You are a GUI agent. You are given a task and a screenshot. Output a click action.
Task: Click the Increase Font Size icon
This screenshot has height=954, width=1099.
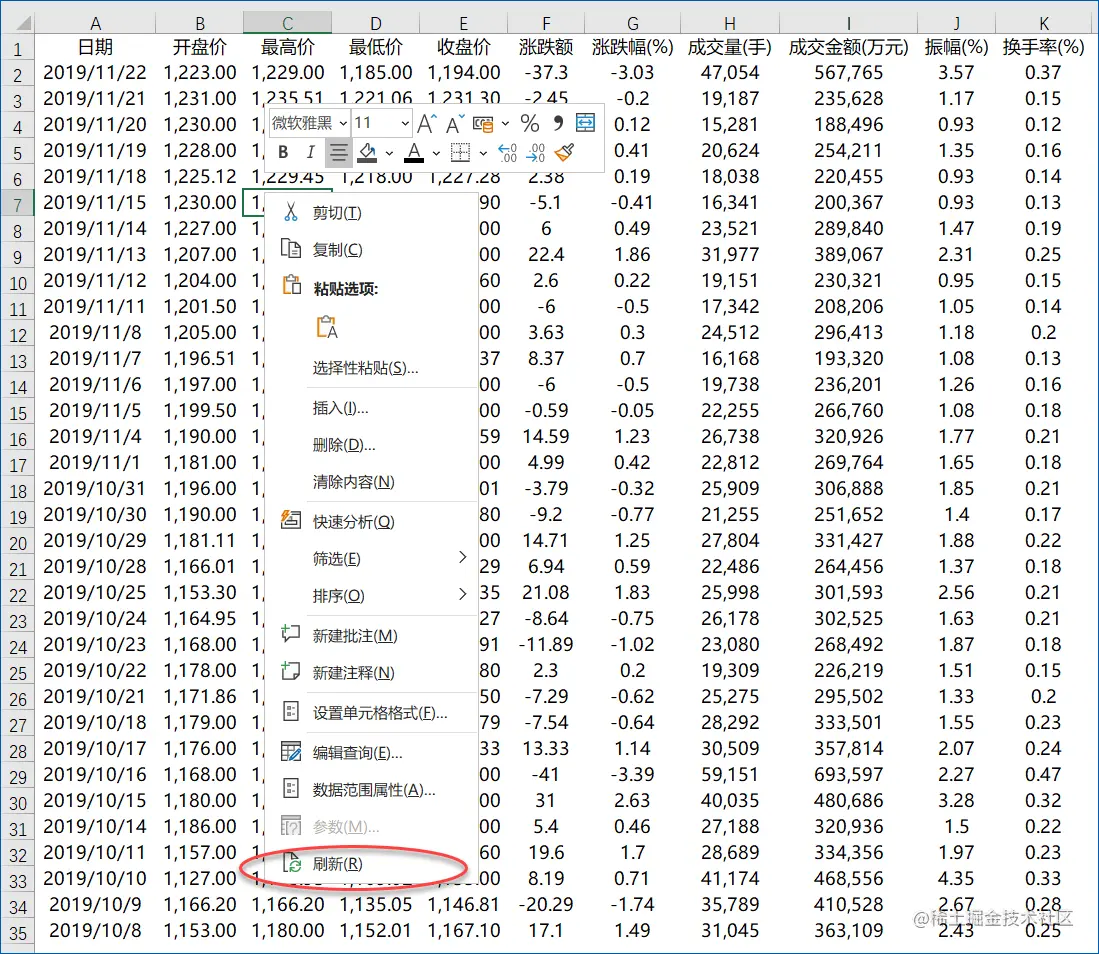(424, 122)
